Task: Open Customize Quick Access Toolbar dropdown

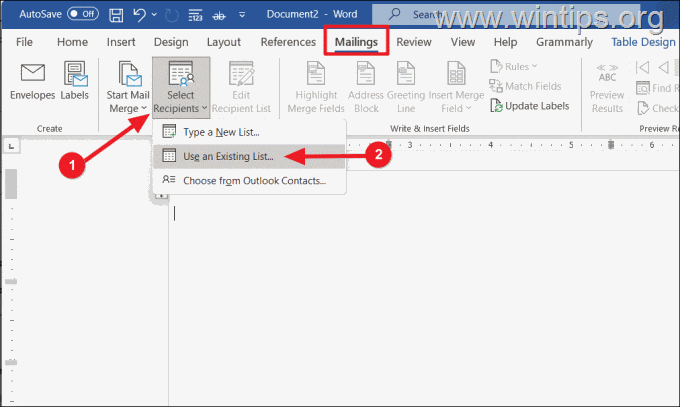Action: click(x=242, y=15)
